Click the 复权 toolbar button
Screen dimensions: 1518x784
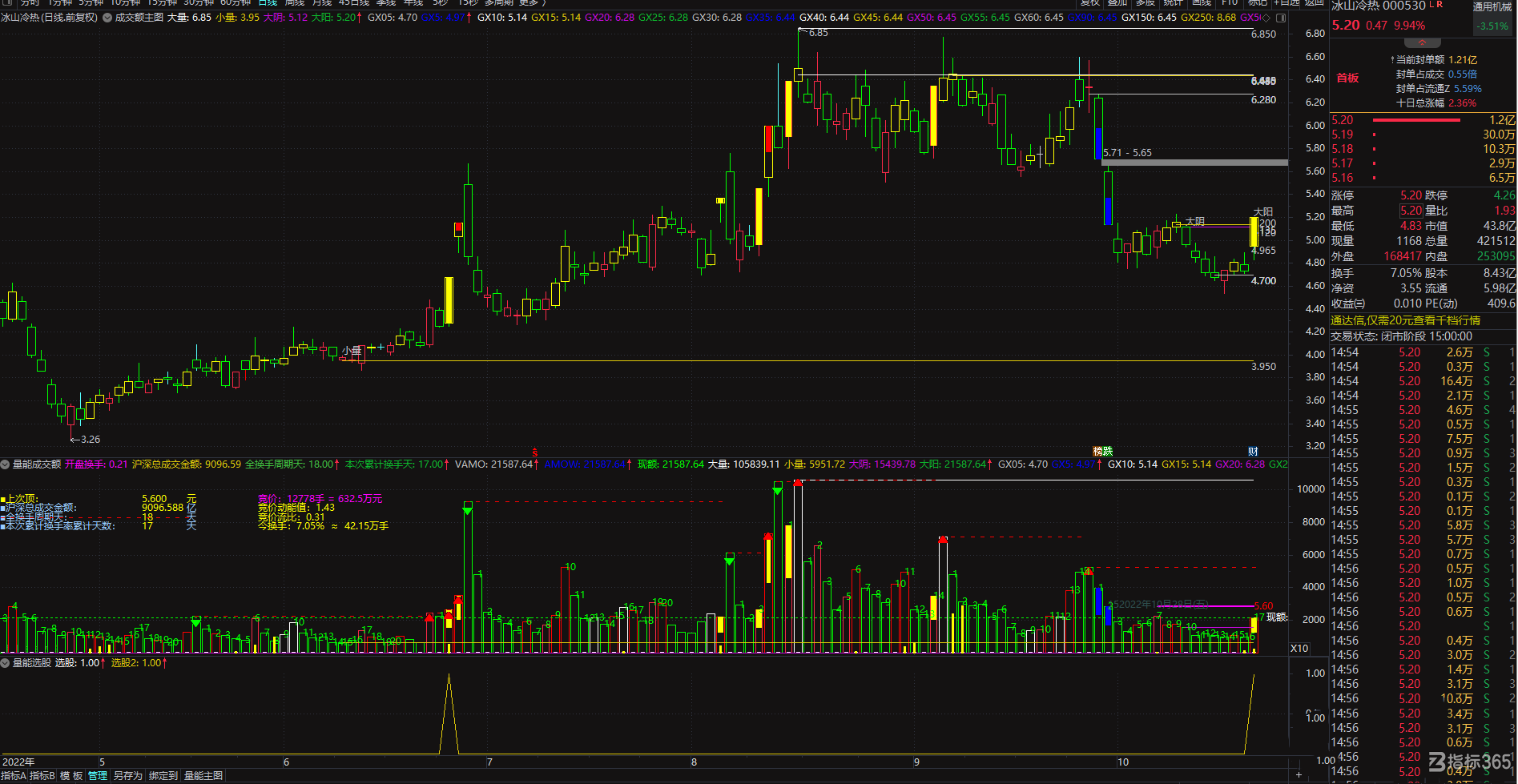1091,3
